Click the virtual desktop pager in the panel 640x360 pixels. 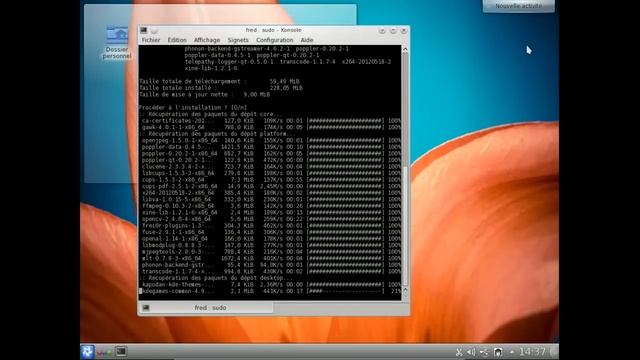click(x=104, y=352)
